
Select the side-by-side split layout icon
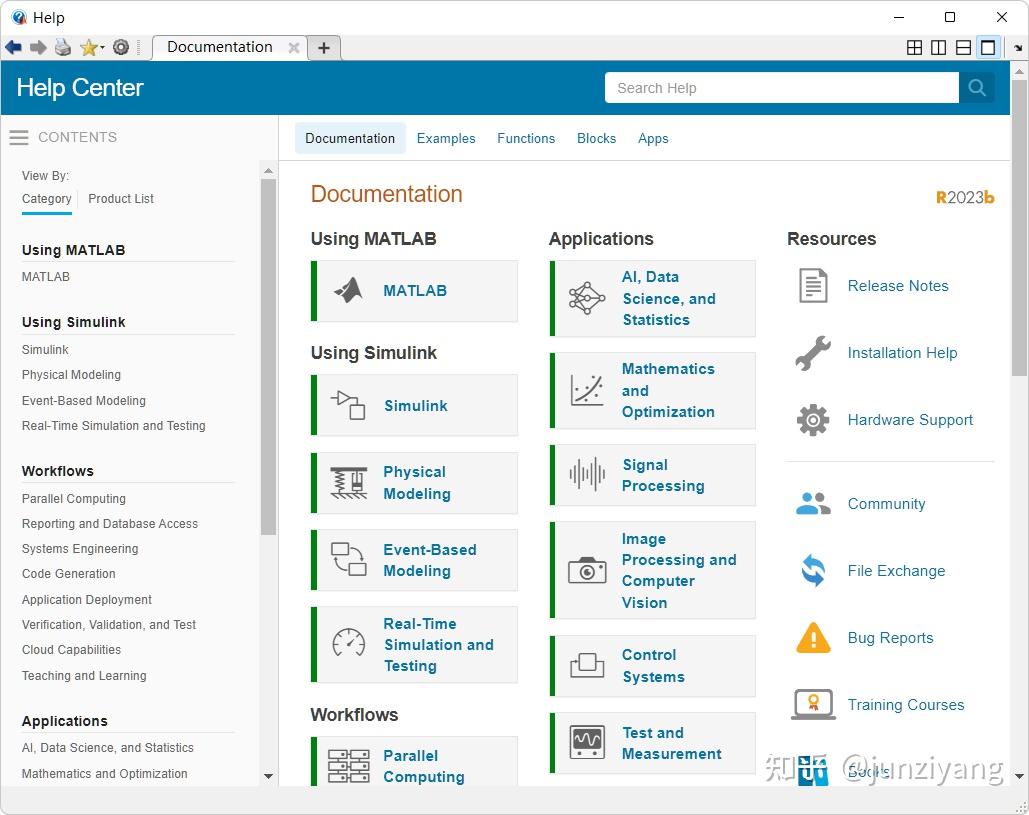click(938, 47)
